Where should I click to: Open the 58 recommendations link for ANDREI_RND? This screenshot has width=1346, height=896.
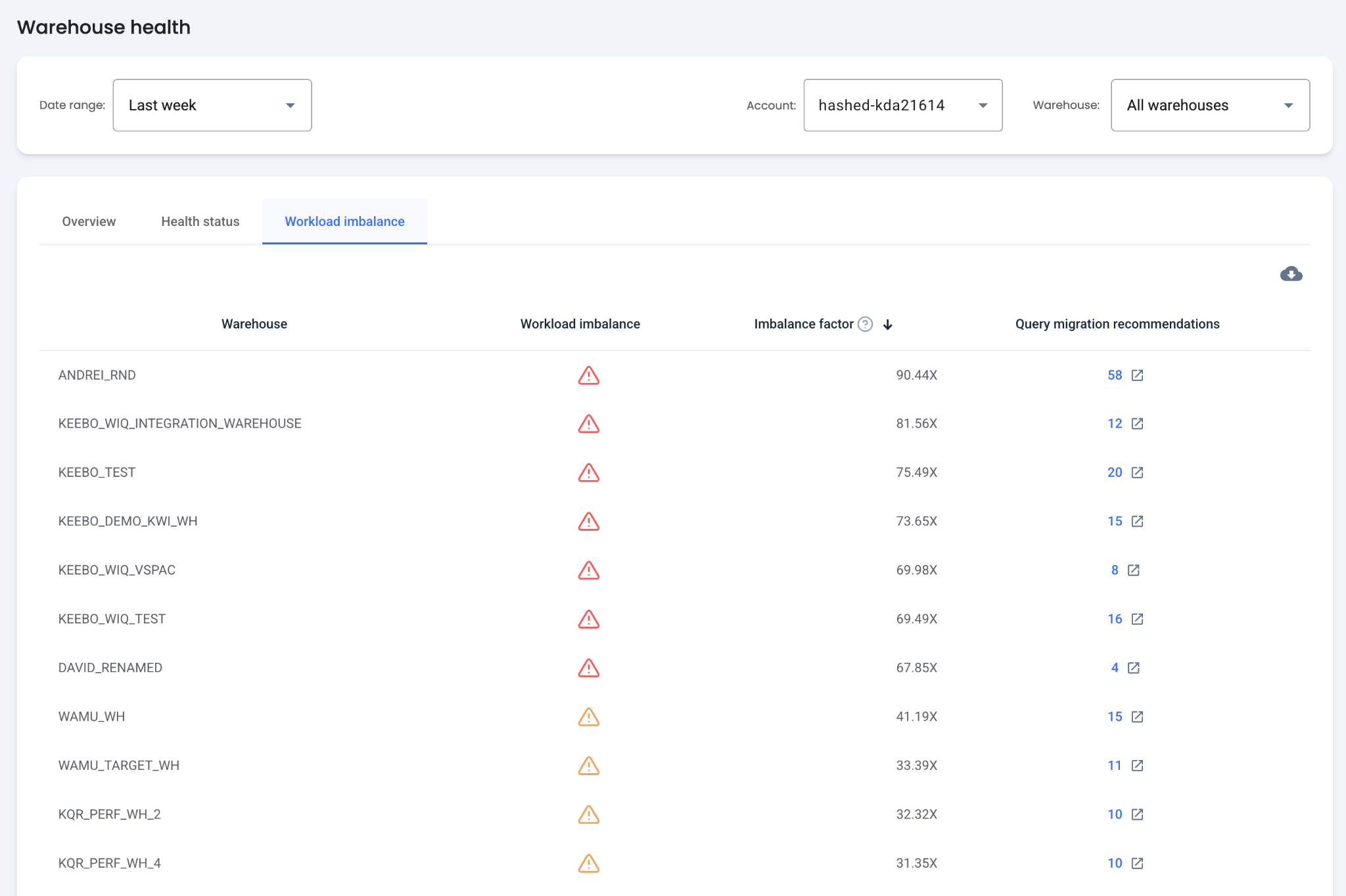pyautogui.click(x=1115, y=375)
